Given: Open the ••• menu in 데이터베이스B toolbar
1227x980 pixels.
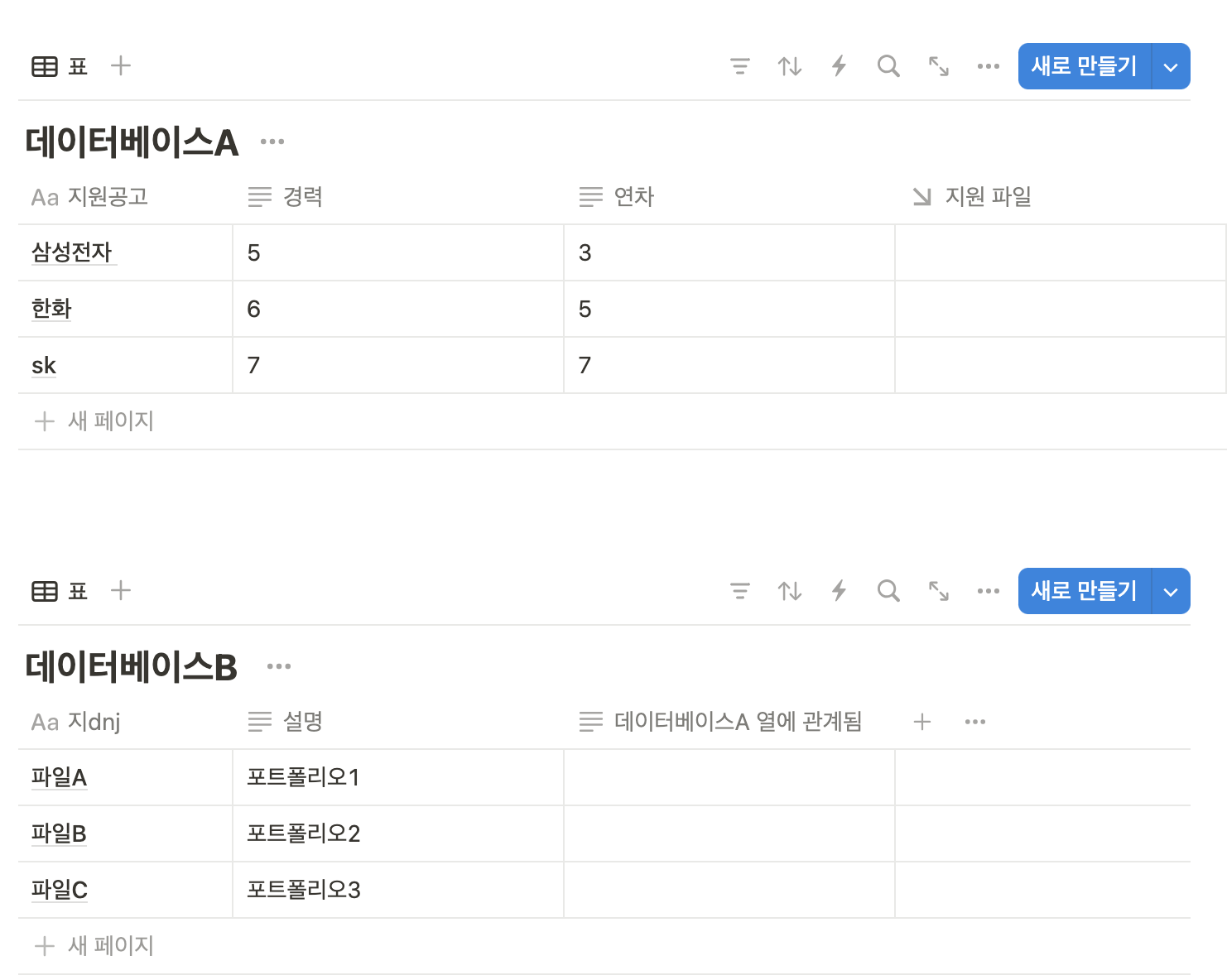Looking at the screenshot, I should click(988, 591).
